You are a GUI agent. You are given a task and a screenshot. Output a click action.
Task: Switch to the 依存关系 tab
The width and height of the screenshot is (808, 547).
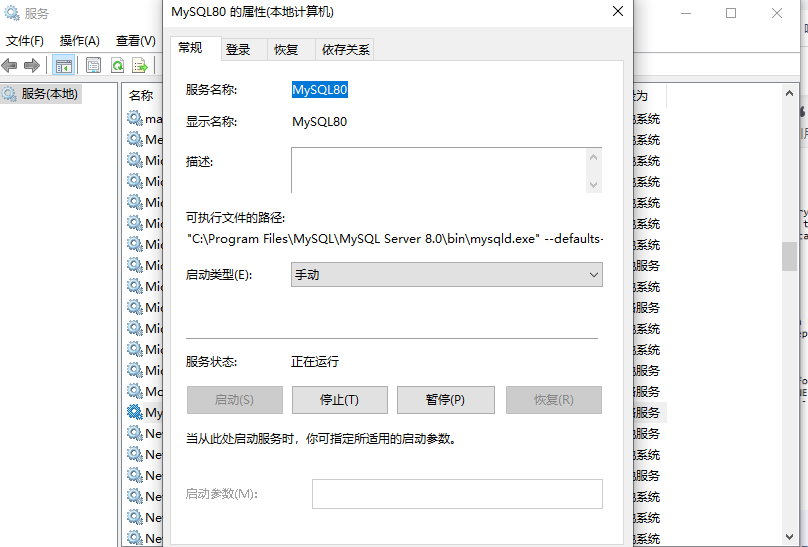coord(346,50)
